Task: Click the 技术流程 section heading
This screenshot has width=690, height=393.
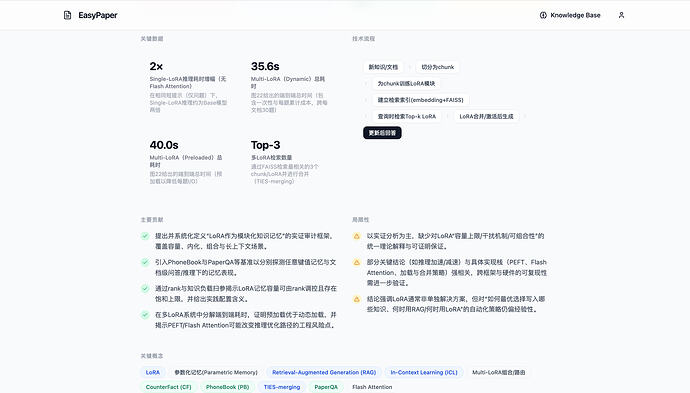Action: pyautogui.click(x=363, y=39)
